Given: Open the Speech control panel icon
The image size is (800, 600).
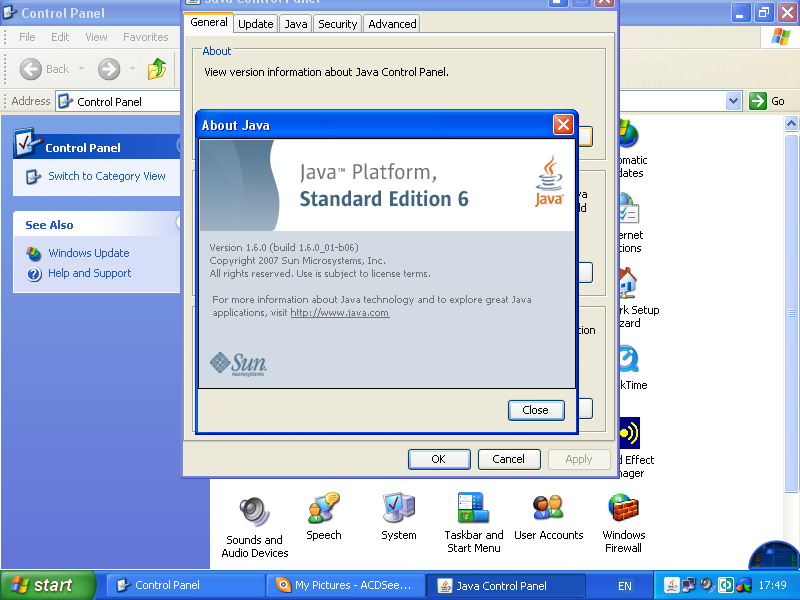Looking at the screenshot, I should pos(323,508).
